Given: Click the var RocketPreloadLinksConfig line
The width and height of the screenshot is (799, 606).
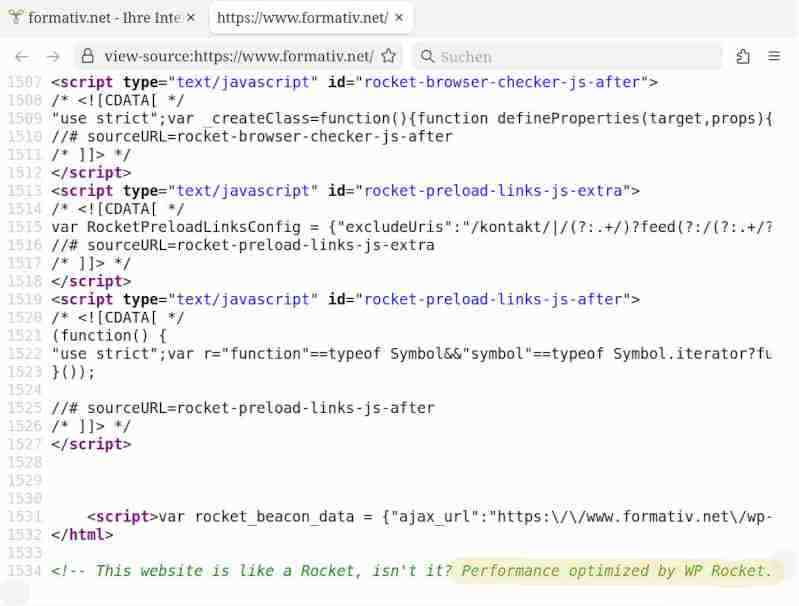Looking at the screenshot, I should (412, 227).
